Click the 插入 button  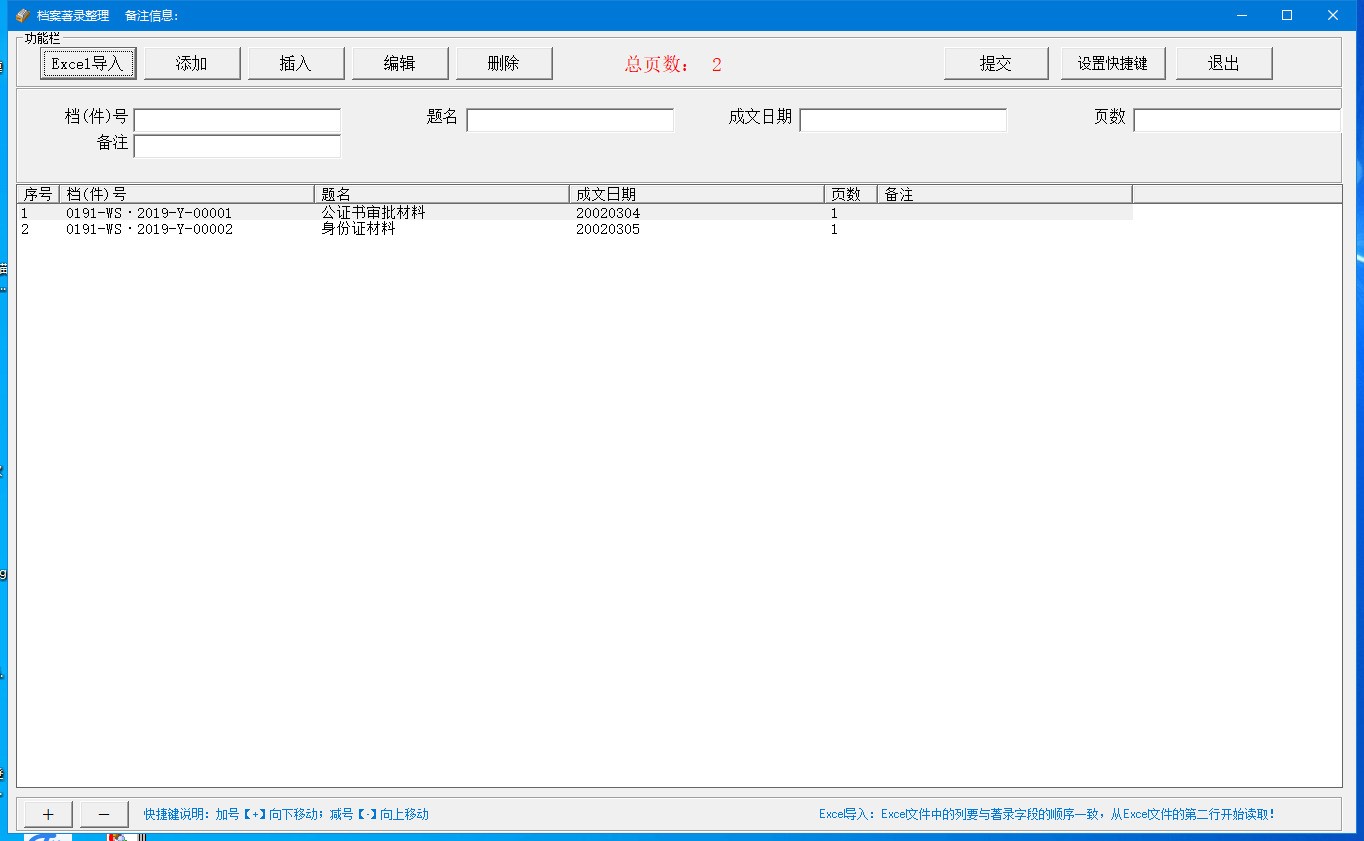pos(296,63)
